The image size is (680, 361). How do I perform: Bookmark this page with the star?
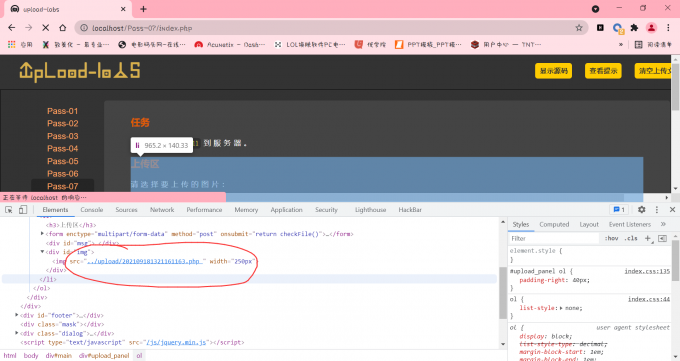tap(579, 28)
